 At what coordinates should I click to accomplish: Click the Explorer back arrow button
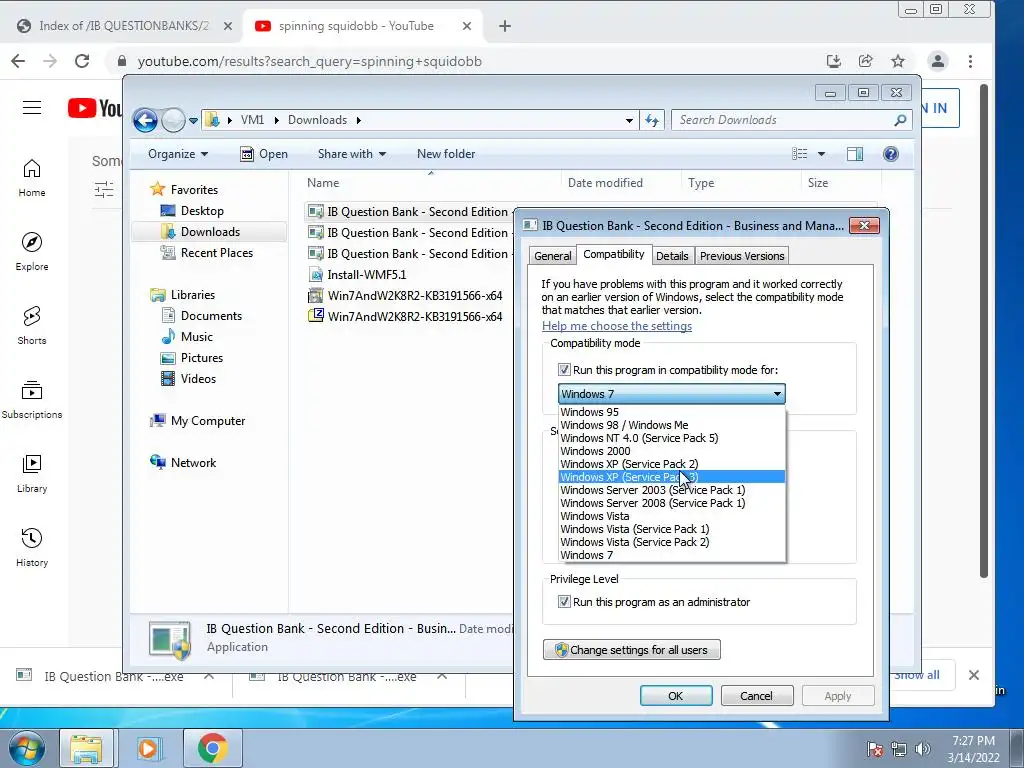pos(145,120)
